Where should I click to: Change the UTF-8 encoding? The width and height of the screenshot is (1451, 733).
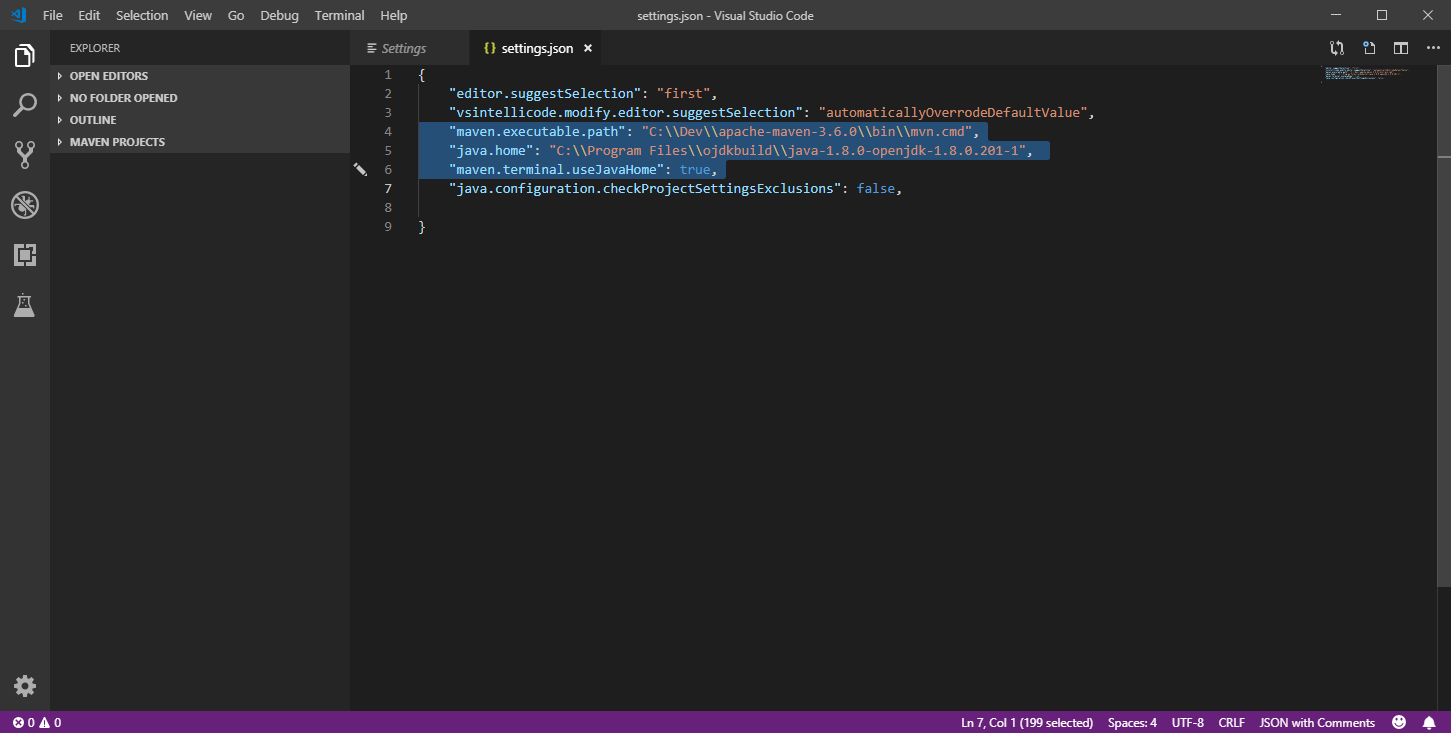pos(1188,723)
